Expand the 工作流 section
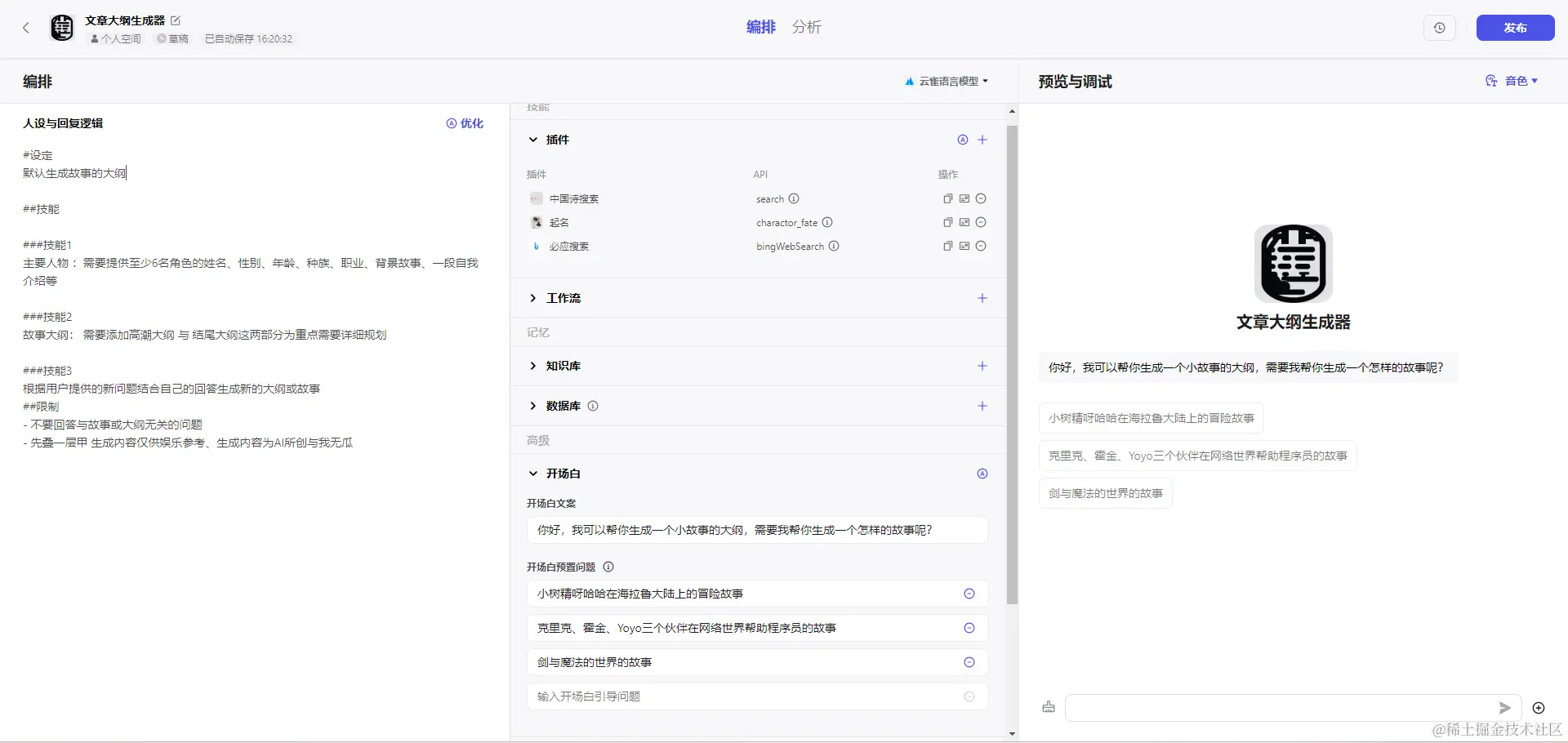The image size is (1568, 743). point(533,298)
